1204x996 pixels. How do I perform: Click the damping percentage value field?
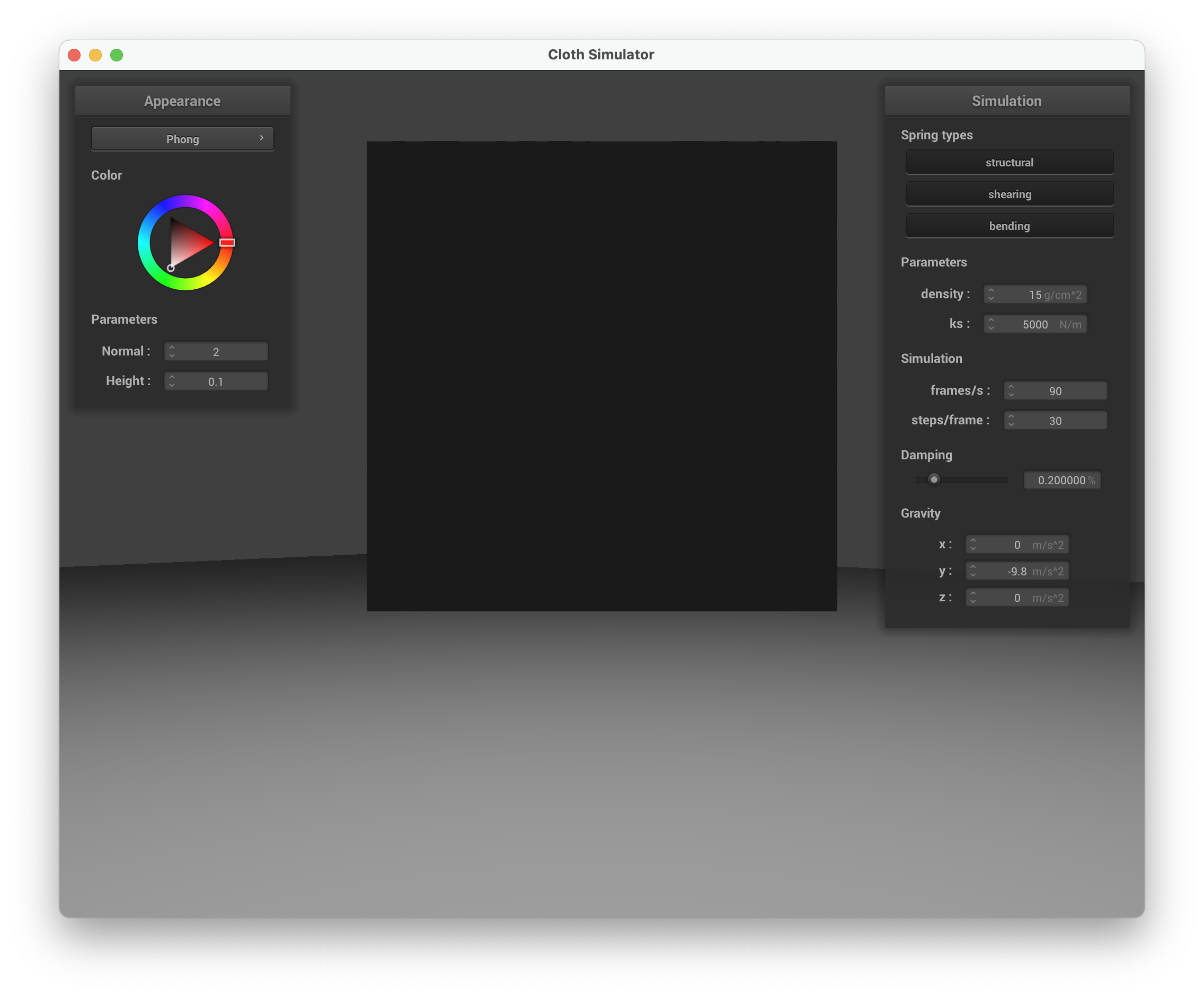(x=1061, y=480)
